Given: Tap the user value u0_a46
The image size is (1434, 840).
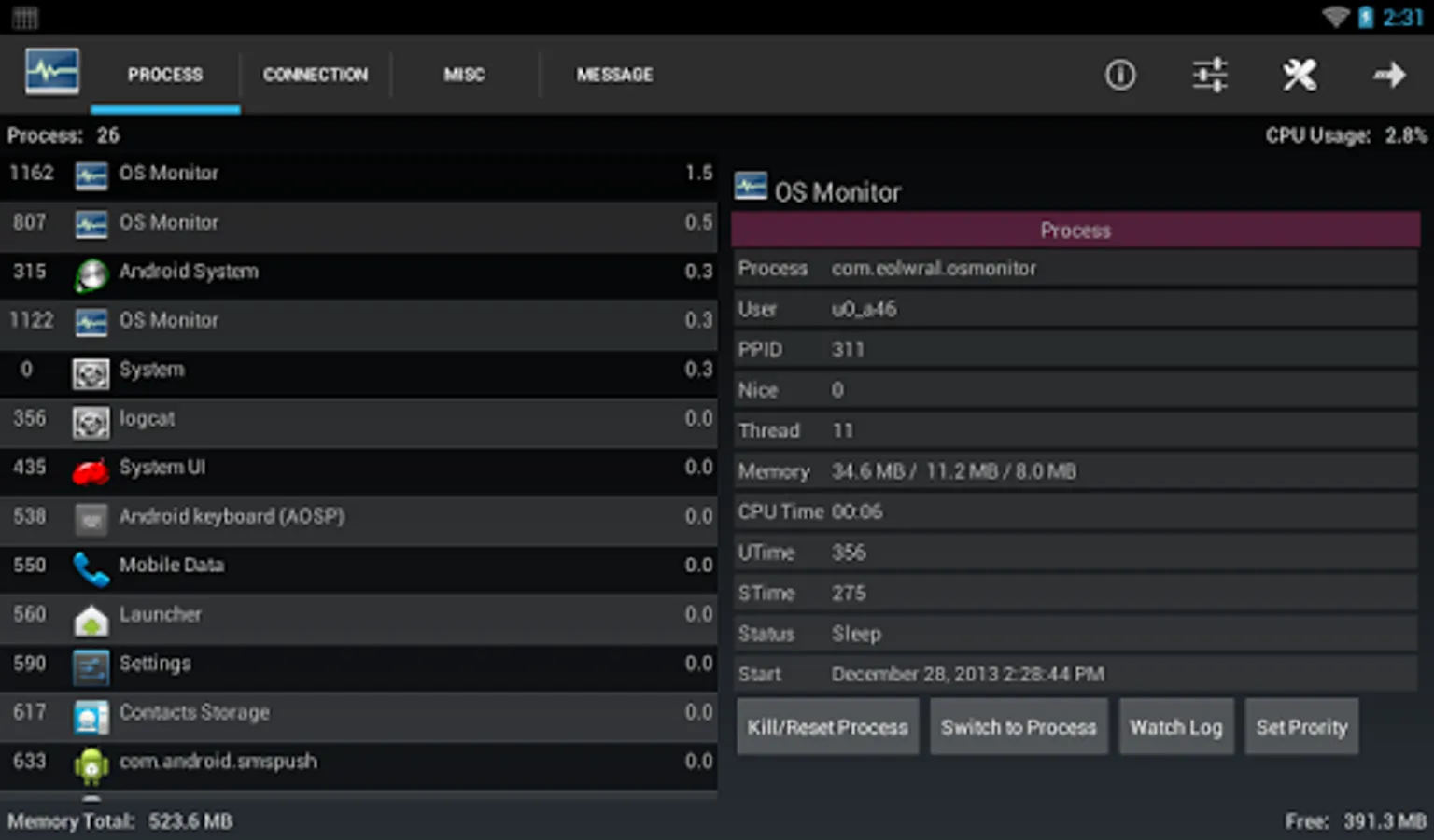Looking at the screenshot, I should tap(864, 309).
